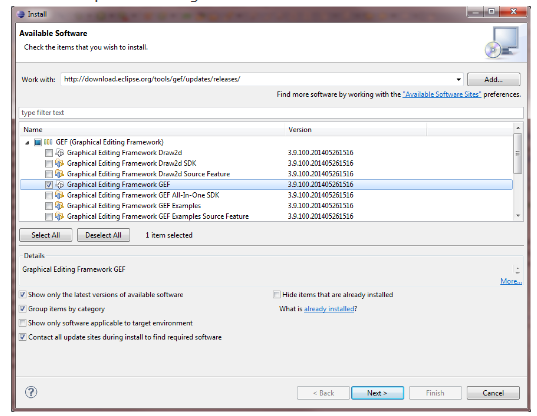Viewport: 537px width, 416px height.
Task: Click the Next > button
Action: coord(377,393)
